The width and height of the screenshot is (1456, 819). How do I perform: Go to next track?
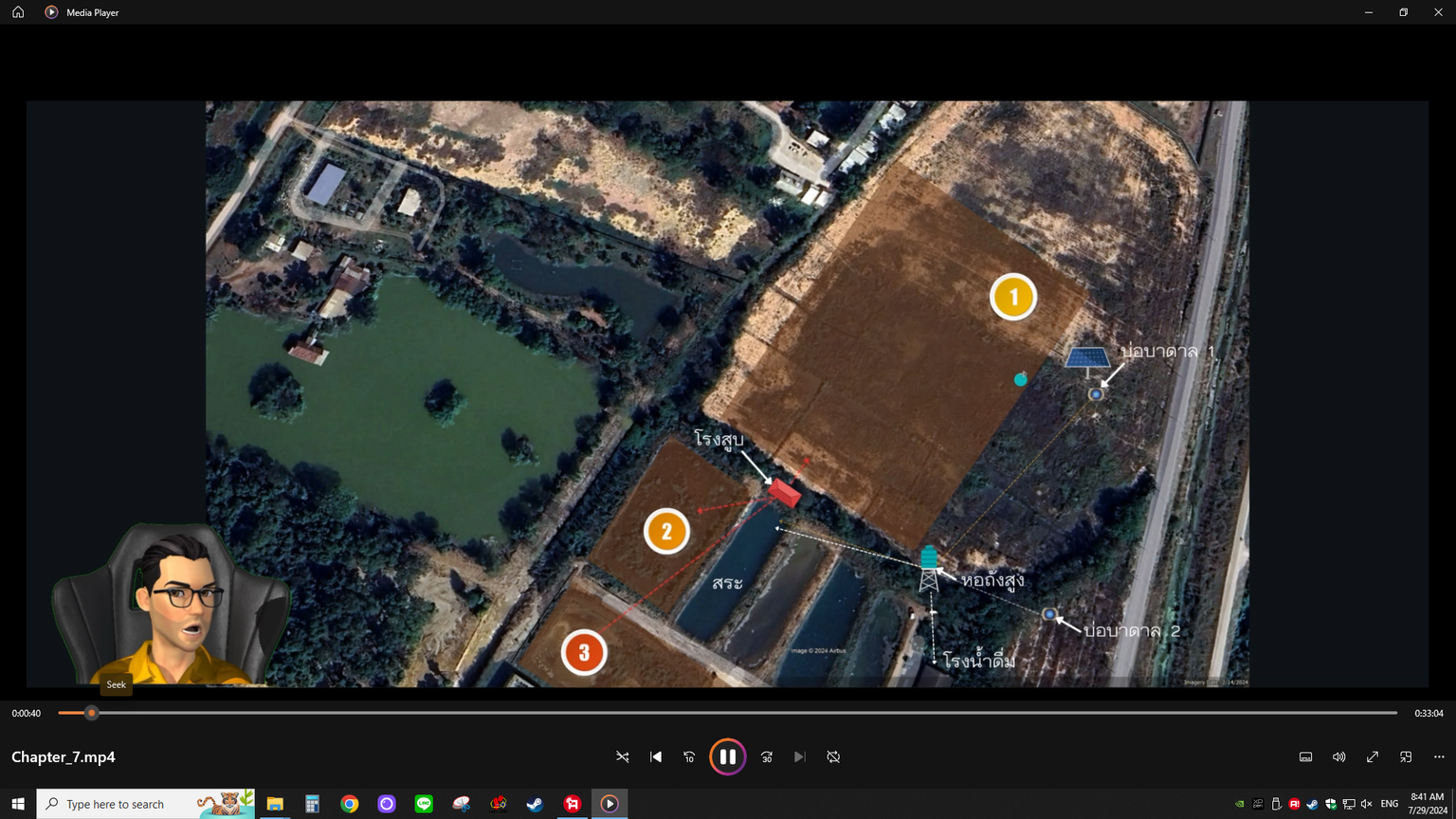coord(800,756)
